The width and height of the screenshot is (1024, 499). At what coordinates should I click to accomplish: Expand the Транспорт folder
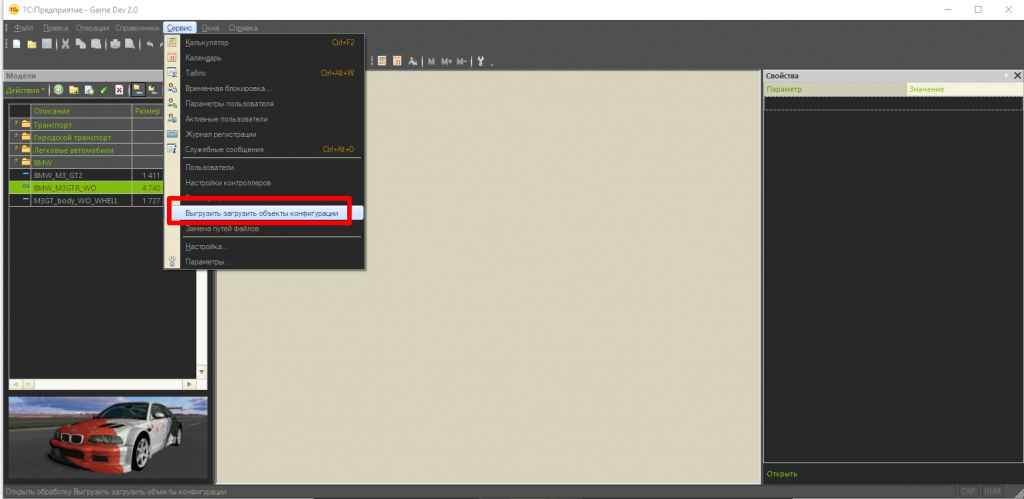click(16, 124)
